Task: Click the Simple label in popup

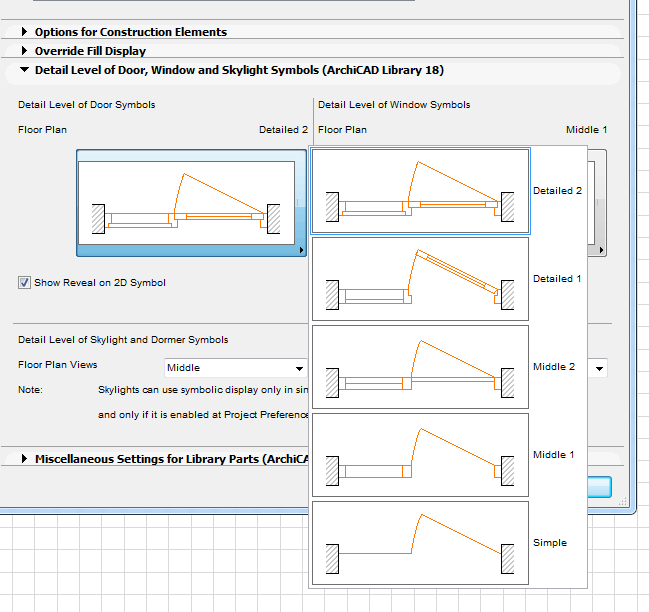Action: pyautogui.click(x=550, y=543)
